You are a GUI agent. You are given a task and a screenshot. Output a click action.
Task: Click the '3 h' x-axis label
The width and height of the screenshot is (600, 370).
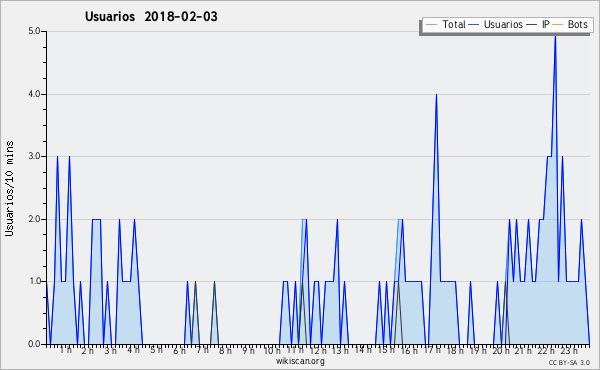click(111, 351)
